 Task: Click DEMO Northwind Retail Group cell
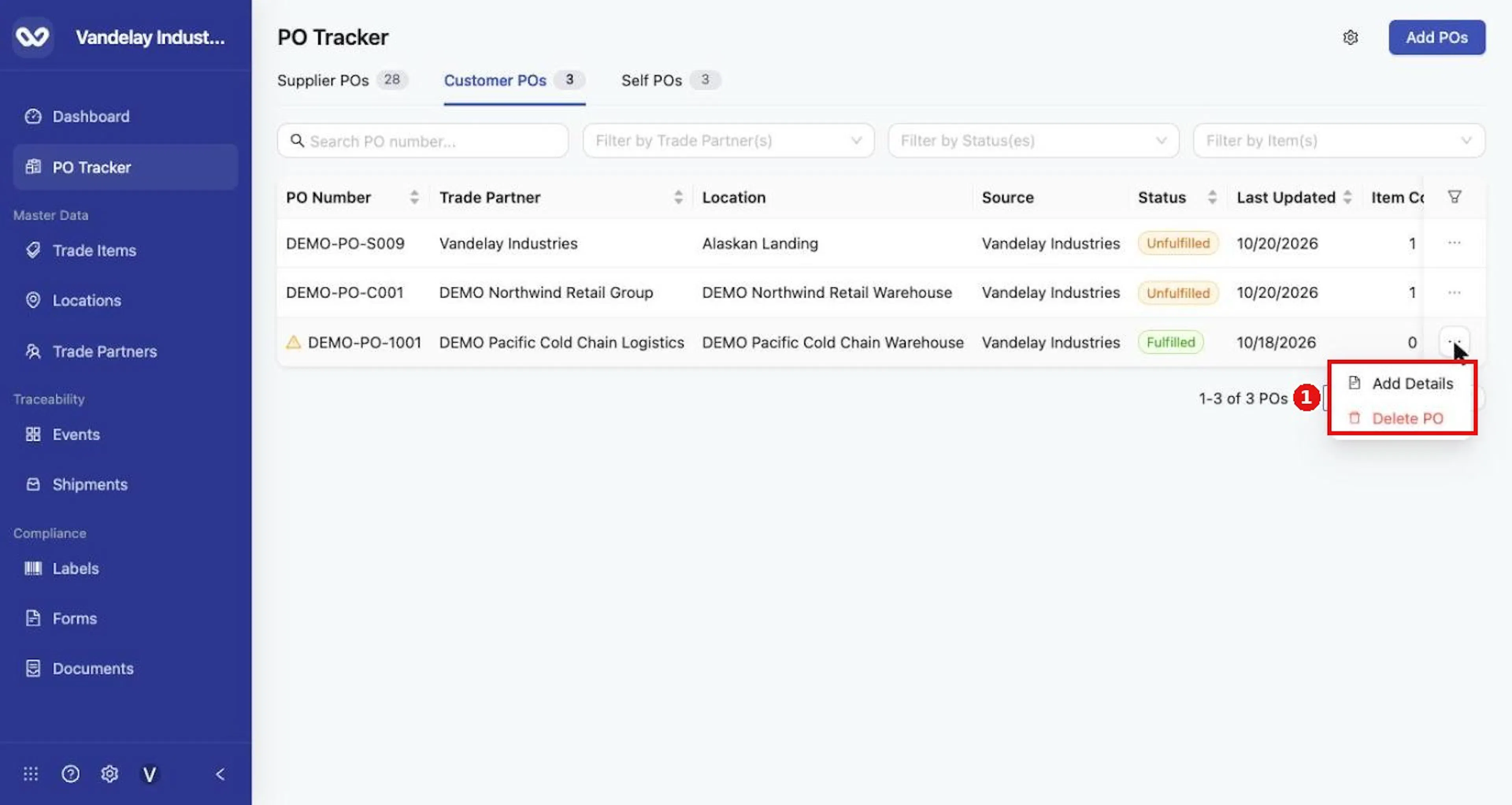tap(546, 292)
